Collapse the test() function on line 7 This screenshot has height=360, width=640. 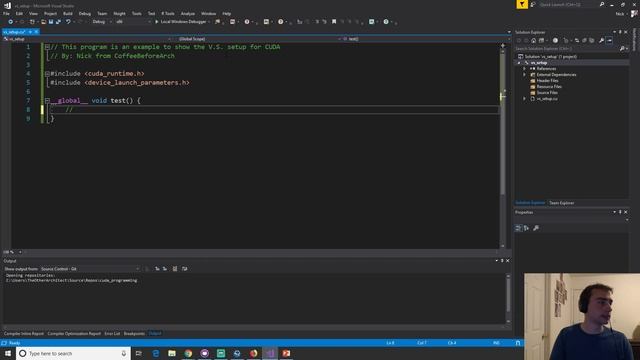47,100
